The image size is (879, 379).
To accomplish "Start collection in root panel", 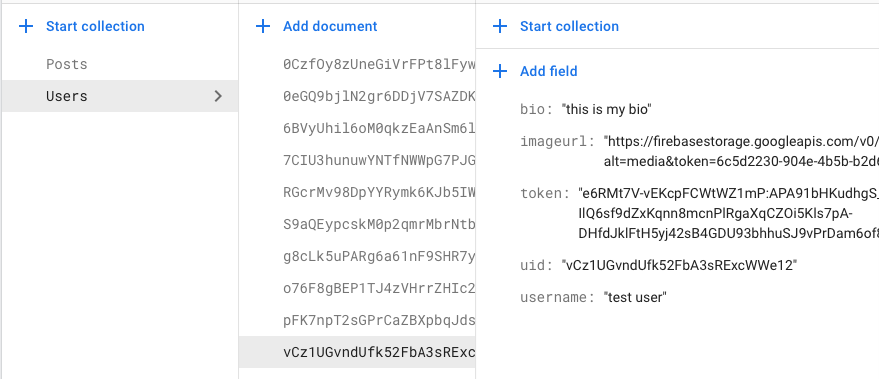I will coord(95,26).
